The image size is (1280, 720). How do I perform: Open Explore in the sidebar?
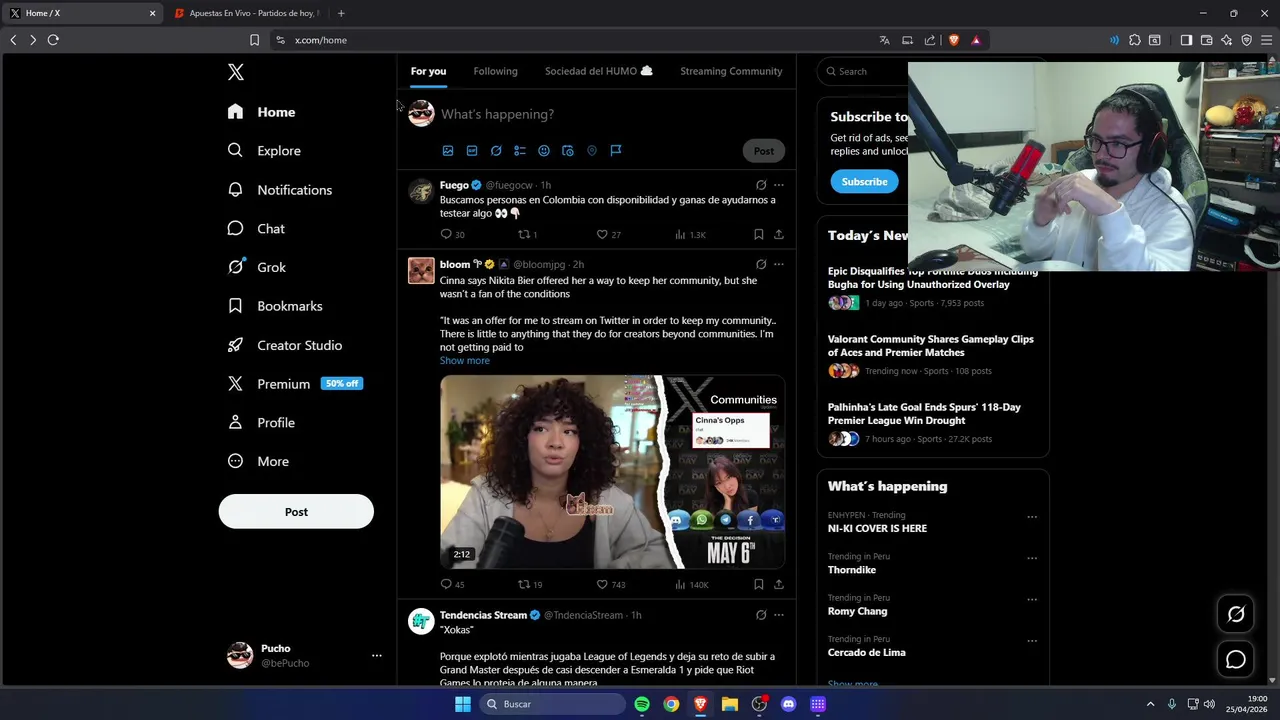point(264,151)
